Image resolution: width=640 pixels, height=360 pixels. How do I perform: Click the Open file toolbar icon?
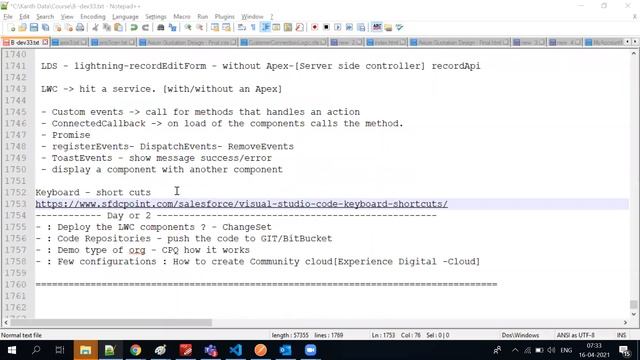pos(22,27)
